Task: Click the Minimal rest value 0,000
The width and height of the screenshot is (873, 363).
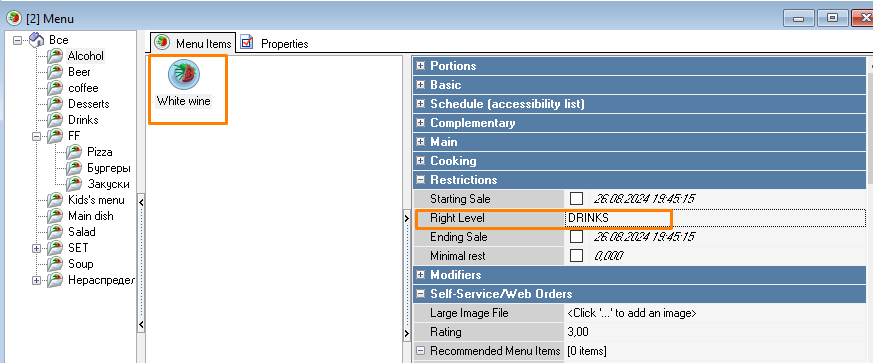Action: click(x=609, y=256)
